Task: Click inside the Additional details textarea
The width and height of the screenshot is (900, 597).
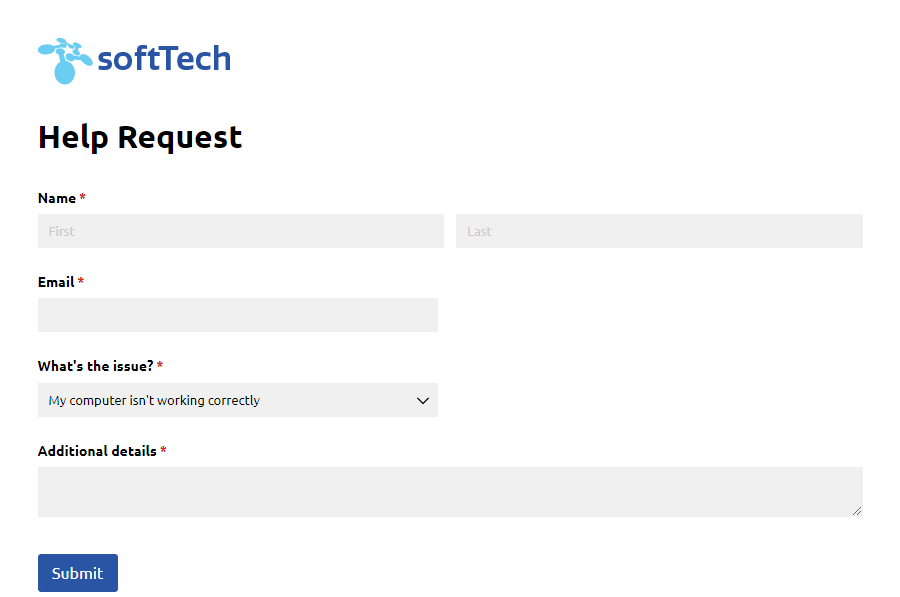Action: point(450,490)
